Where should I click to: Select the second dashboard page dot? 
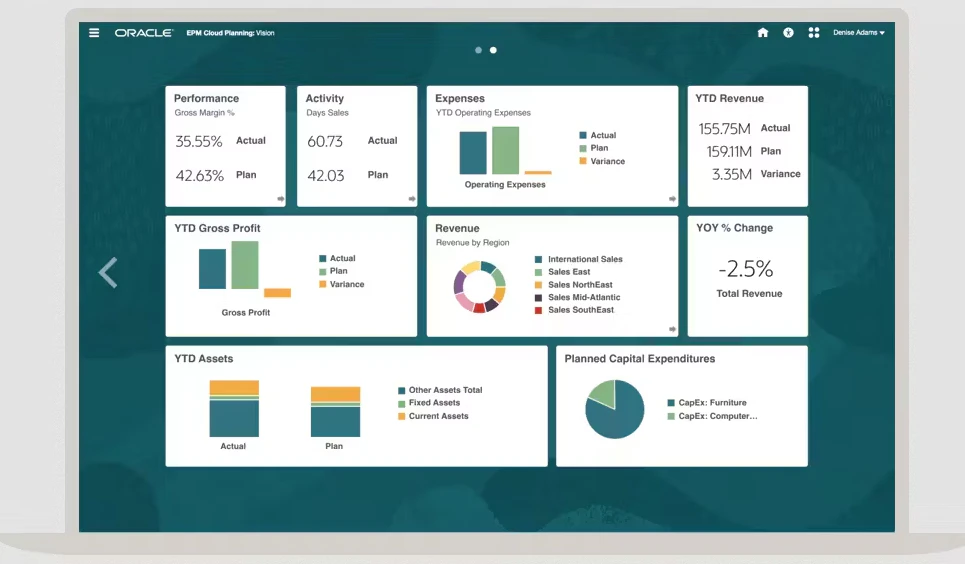493,50
